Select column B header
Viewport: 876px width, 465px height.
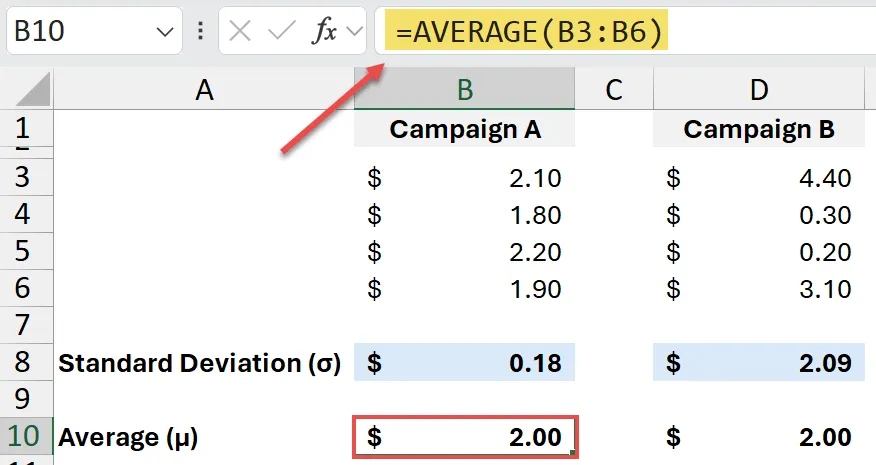464,90
